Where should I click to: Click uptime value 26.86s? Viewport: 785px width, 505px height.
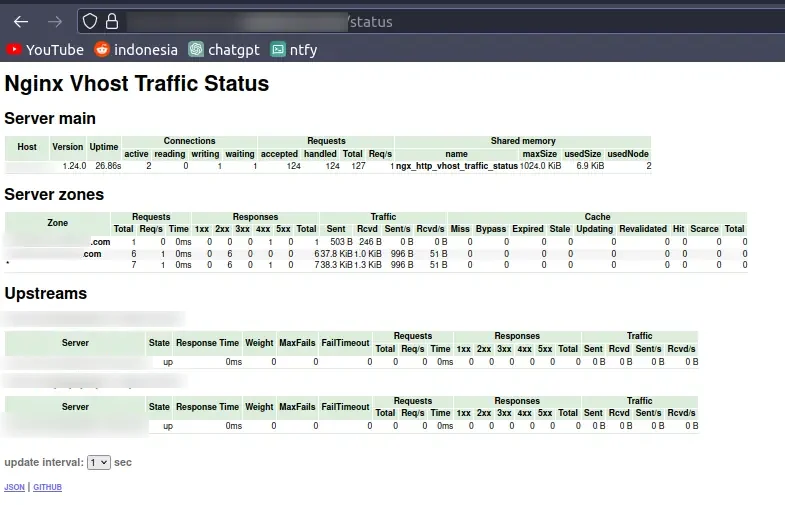(108, 166)
